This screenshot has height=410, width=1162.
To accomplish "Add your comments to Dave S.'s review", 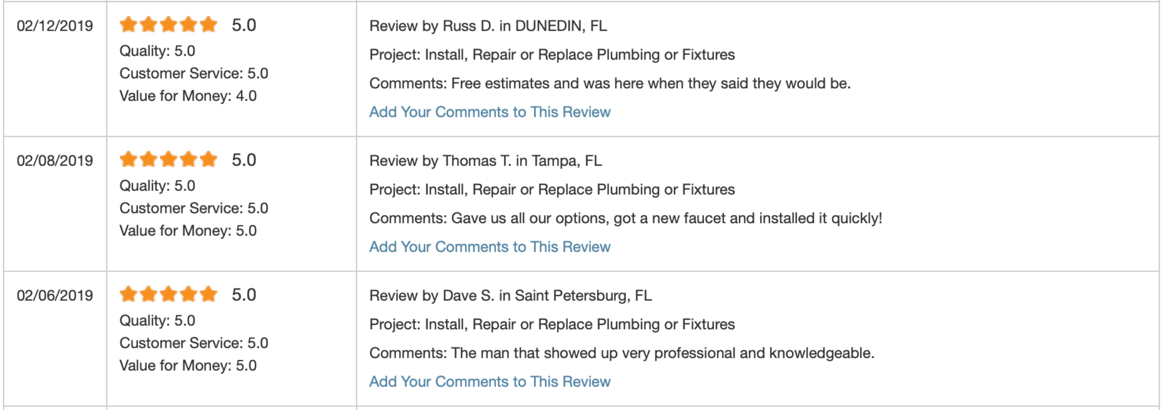I will click(x=490, y=382).
